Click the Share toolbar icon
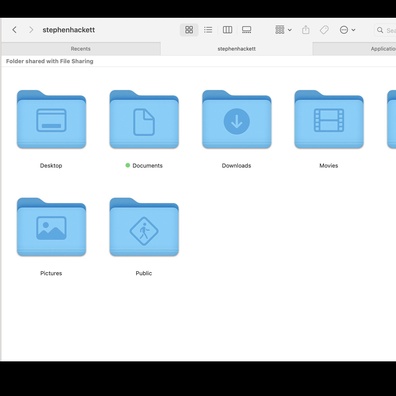 click(306, 30)
